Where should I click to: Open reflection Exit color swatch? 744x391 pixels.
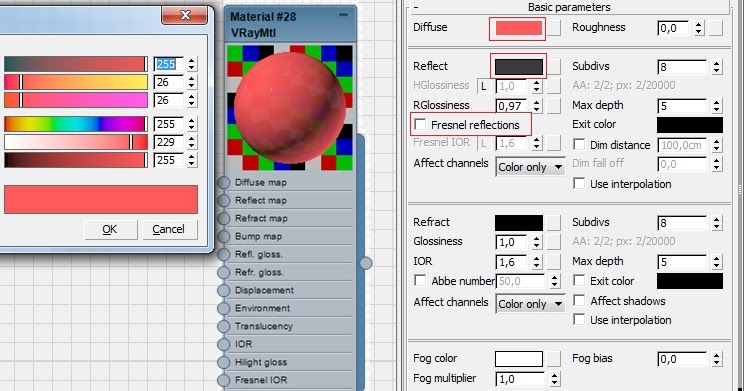point(690,125)
